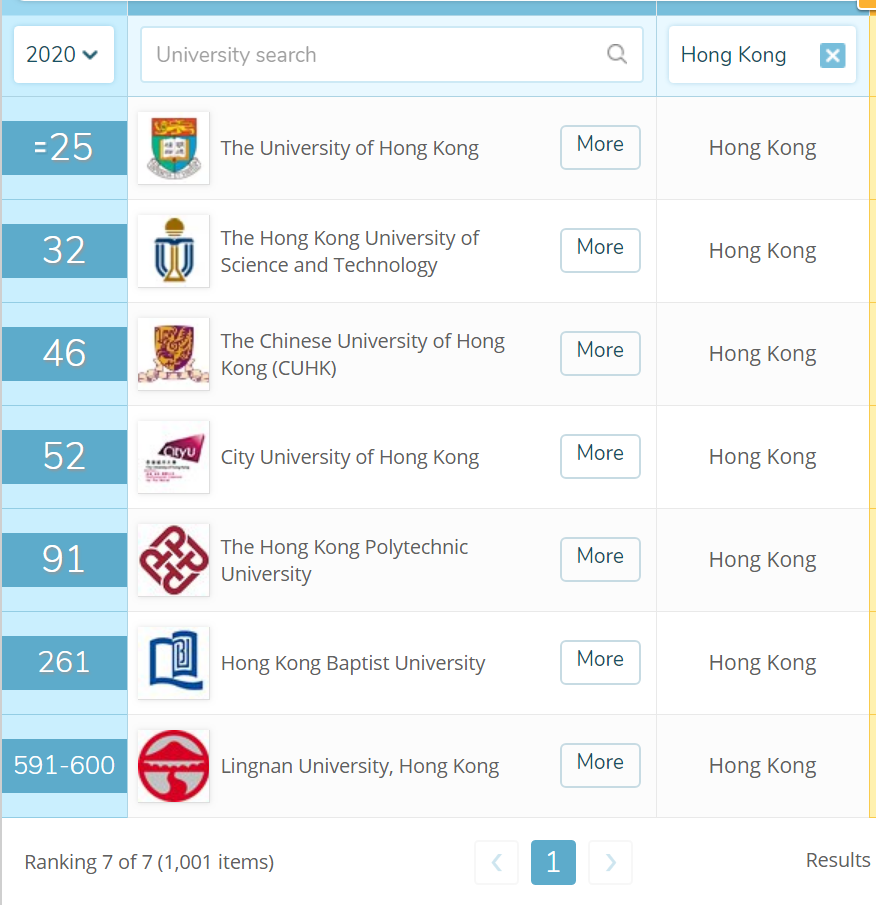Viewport: 876px width, 905px height.
Task: Click the University of Hong Kong logo
Action: coord(173,148)
